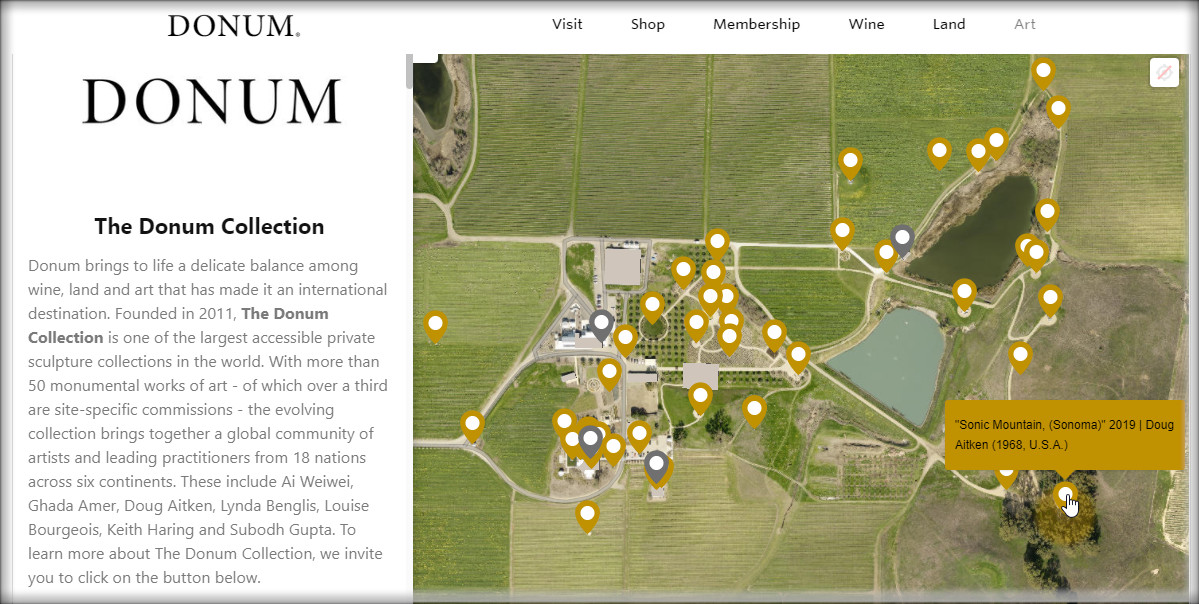Click the leftmost gold pin on the map
The height and width of the screenshot is (604, 1199).
point(435,324)
